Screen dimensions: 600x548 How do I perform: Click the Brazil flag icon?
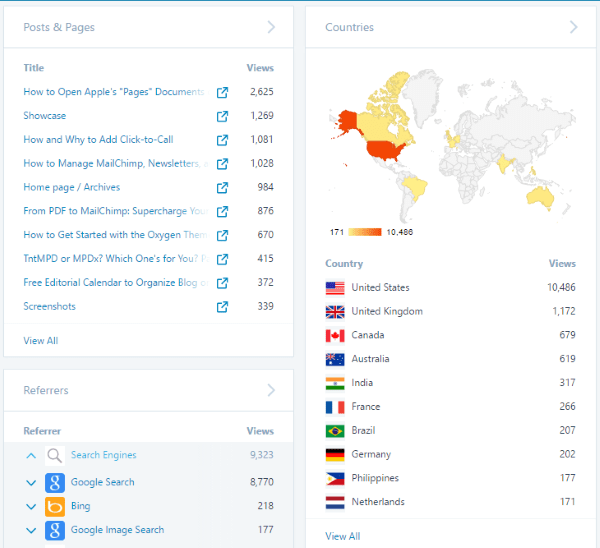(335, 431)
